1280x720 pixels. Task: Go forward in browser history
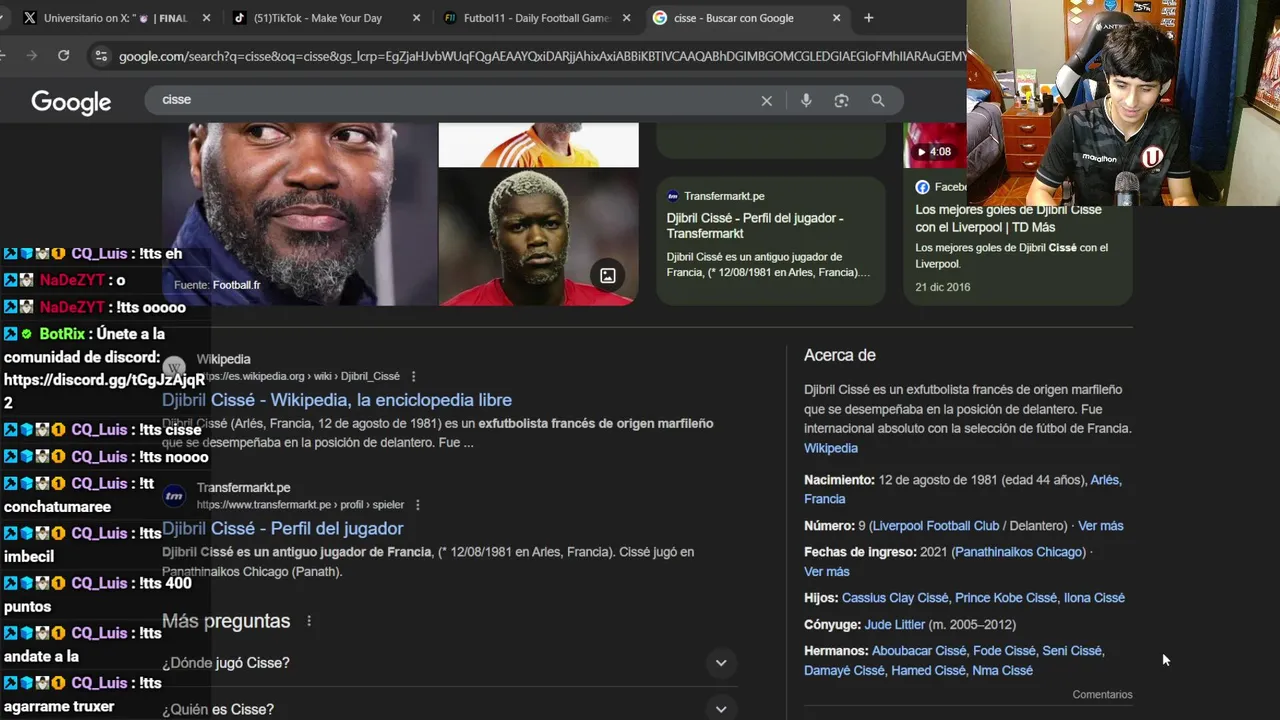[x=31, y=56]
